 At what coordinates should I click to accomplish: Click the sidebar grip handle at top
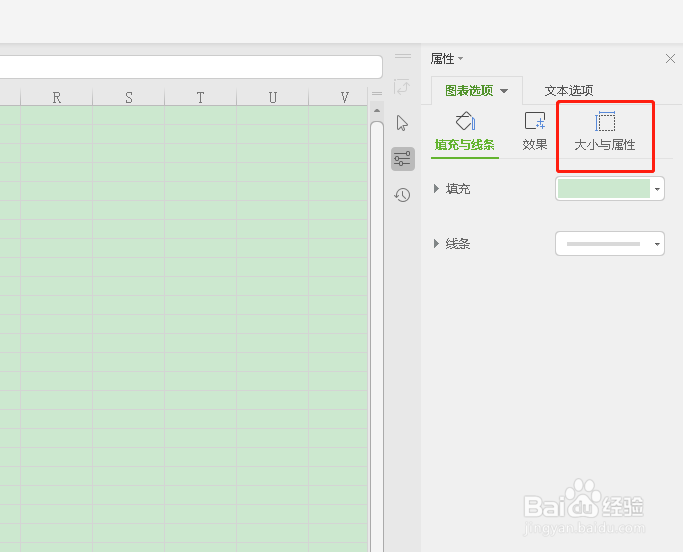tap(403, 56)
